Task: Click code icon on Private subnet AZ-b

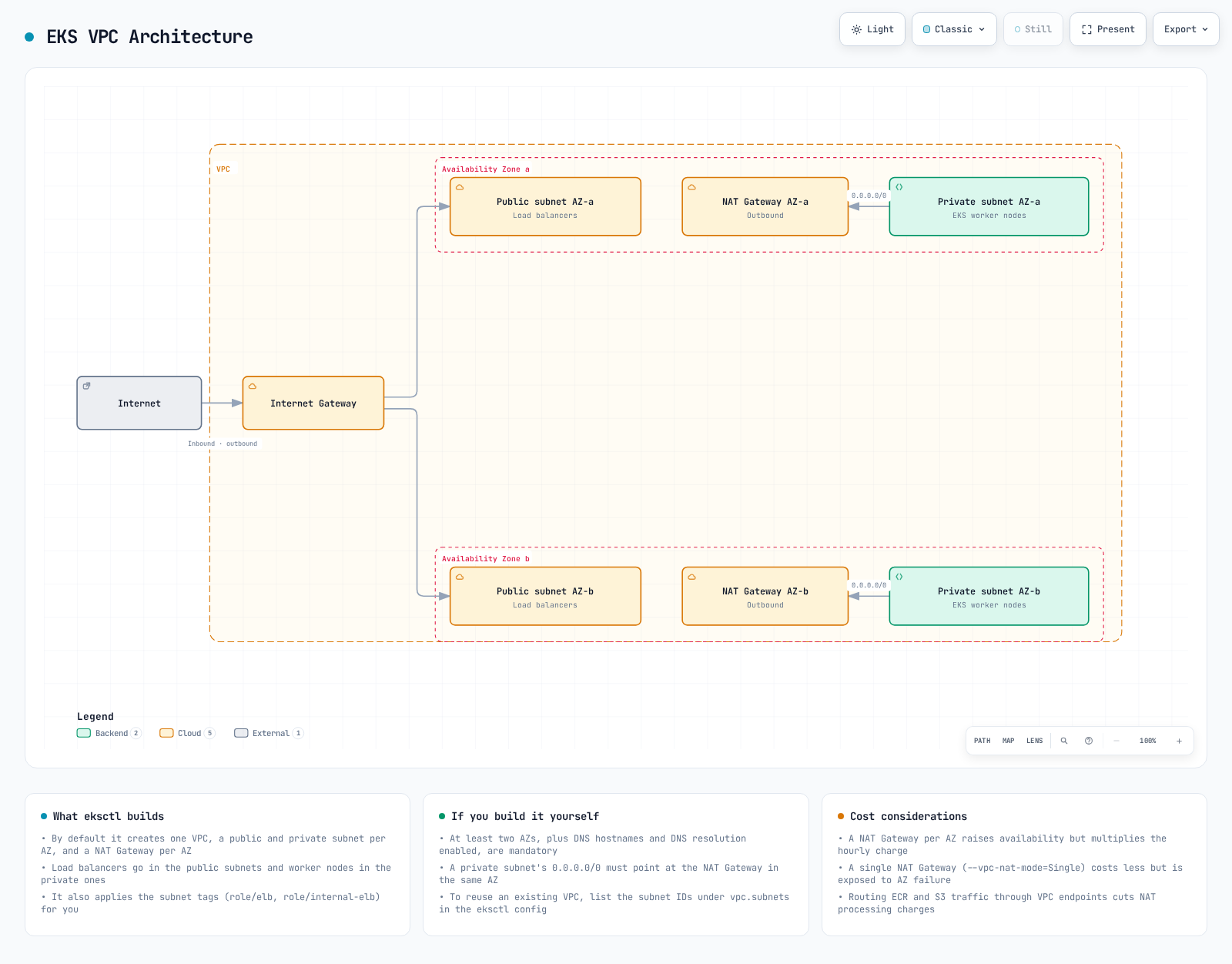Action: click(899, 577)
